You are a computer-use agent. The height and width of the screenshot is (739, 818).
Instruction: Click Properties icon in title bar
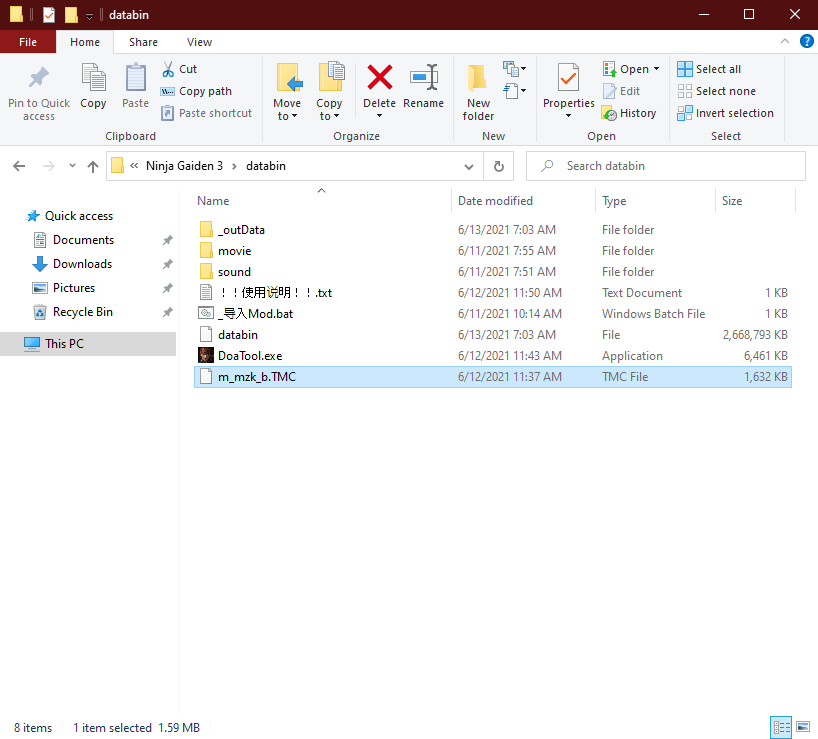pos(49,15)
